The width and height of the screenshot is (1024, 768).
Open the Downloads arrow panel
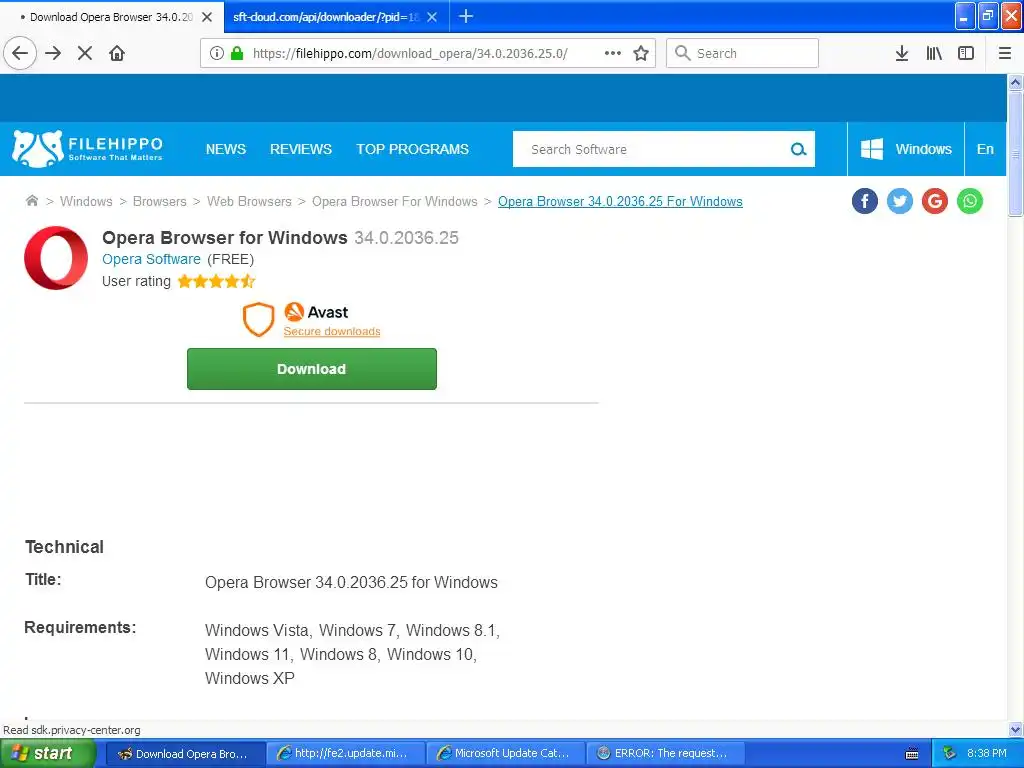pyautogui.click(x=902, y=53)
